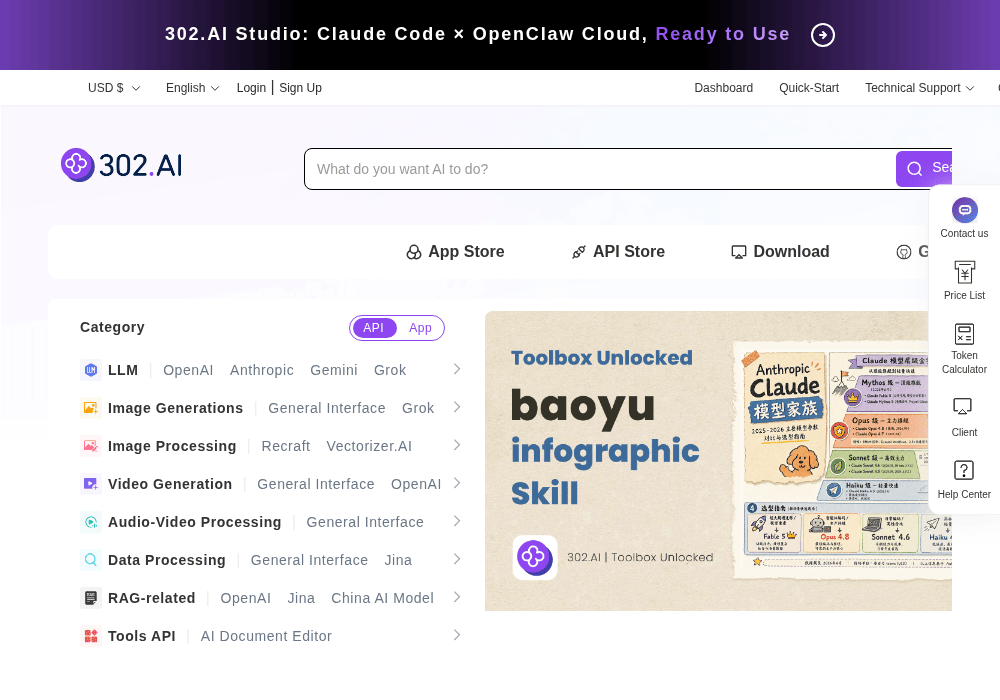
Task: Open the Client icon in sidebar
Action: coord(962,406)
